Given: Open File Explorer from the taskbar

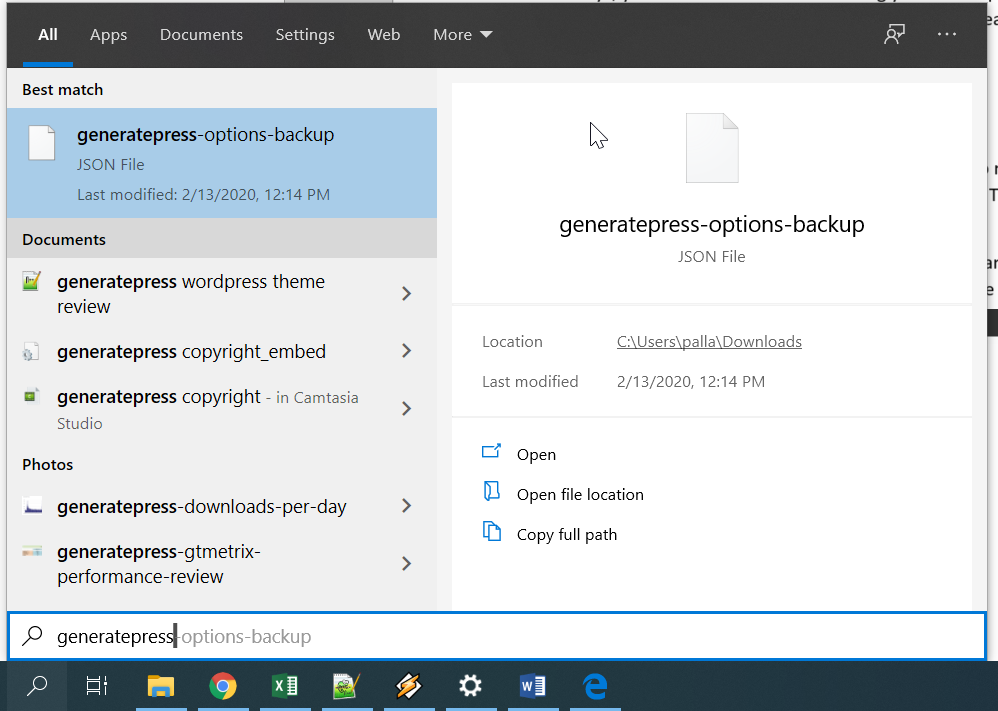Looking at the screenshot, I should click(x=161, y=686).
